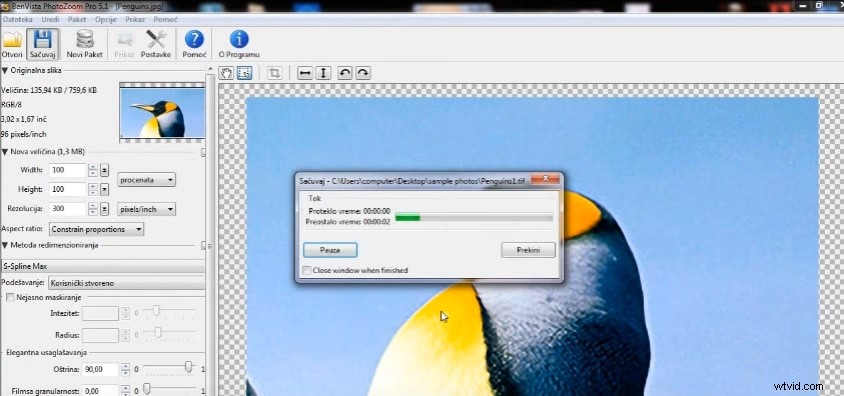Open the Constrain proportions dropdown
The image size is (844, 396).
click(96, 229)
